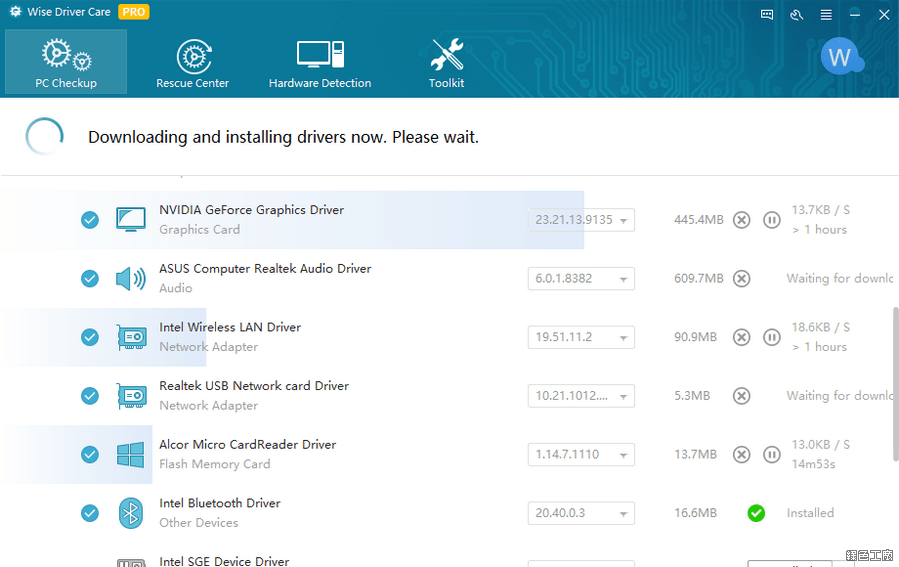The height and width of the screenshot is (567, 899).
Task: Uncheck ASUS Realtek Audio Driver checkbox
Action: 89,279
